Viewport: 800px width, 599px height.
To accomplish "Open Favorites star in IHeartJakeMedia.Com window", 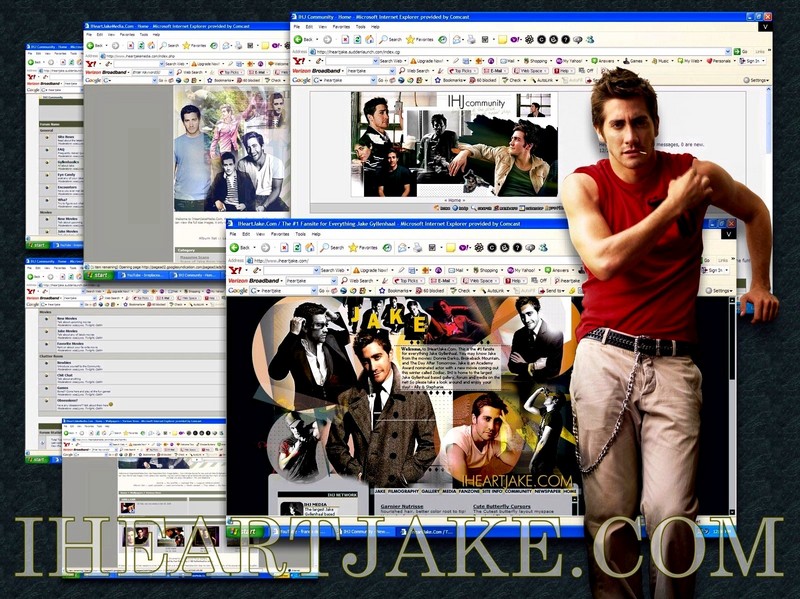I will [x=194, y=45].
